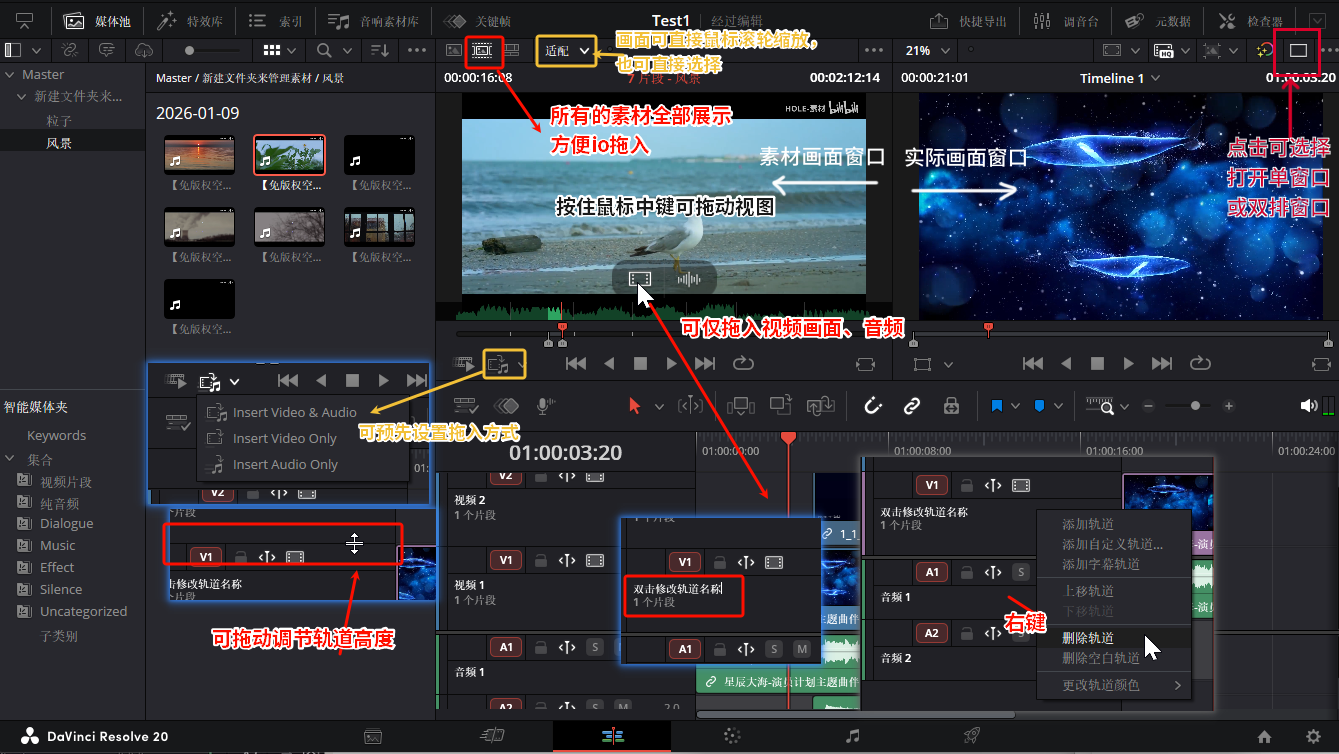This screenshot has height=754, width=1339.
Task: Click the timeline zoom minus button
Action: pyautogui.click(x=1148, y=406)
